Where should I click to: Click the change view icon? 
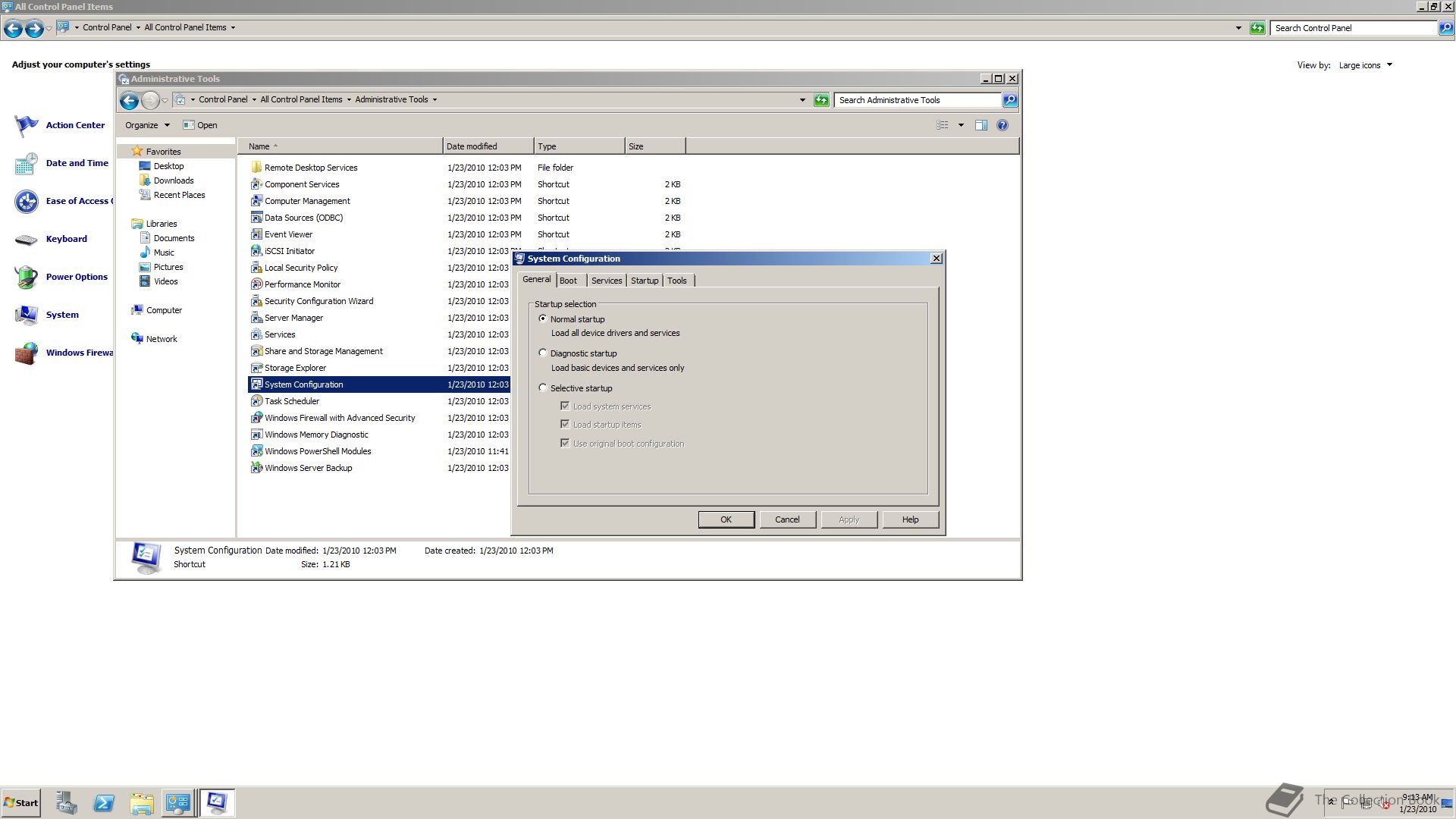pos(943,125)
